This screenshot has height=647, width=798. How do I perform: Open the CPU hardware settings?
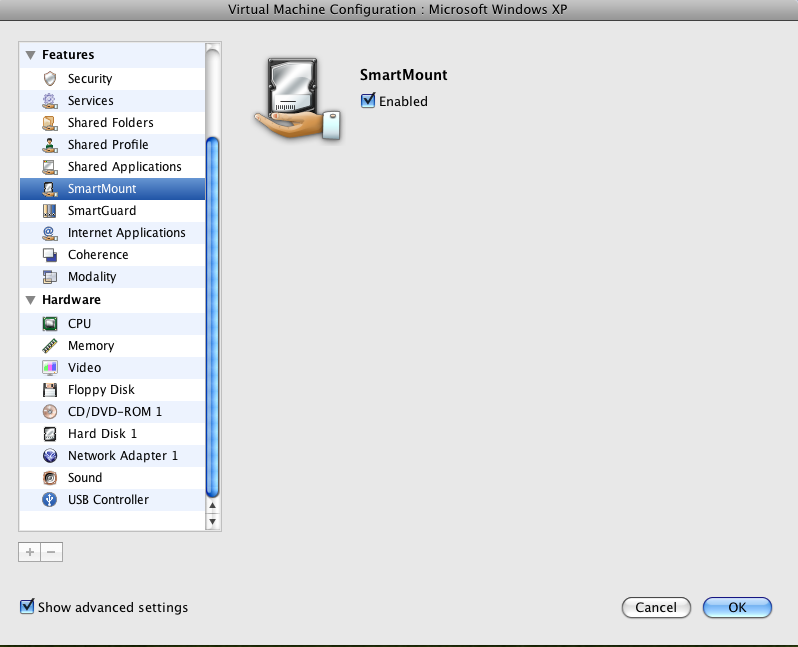pos(112,324)
